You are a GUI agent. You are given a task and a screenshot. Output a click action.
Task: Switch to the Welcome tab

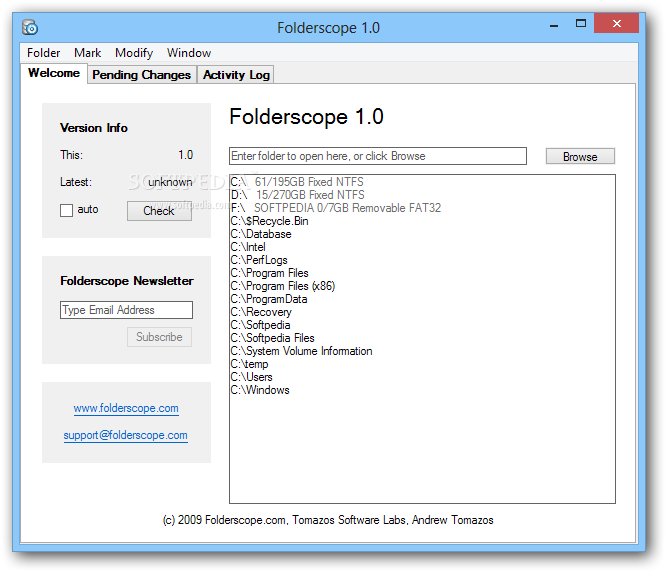tap(54, 73)
